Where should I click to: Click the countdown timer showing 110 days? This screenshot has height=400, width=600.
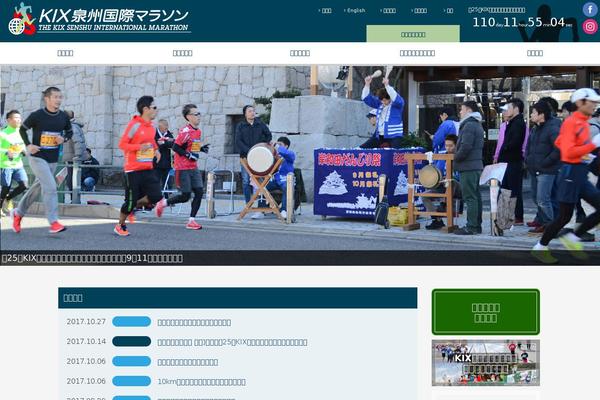(x=522, y=22)
